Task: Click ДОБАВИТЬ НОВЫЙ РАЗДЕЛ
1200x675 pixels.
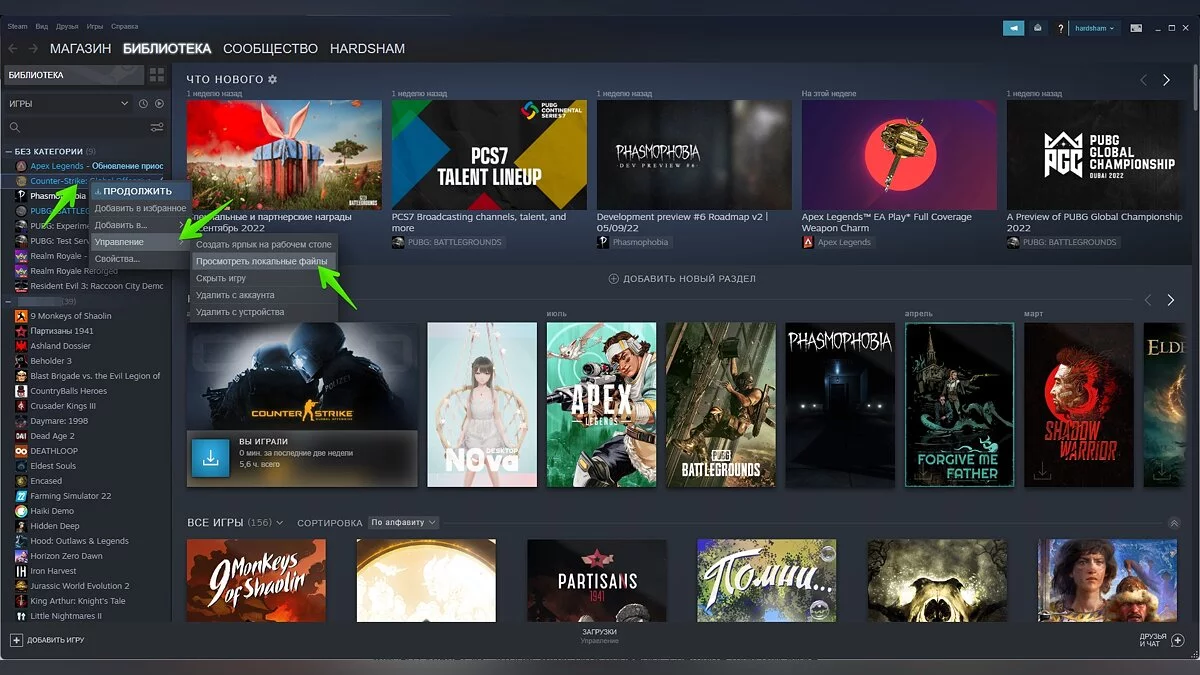Action: [682, 278]
